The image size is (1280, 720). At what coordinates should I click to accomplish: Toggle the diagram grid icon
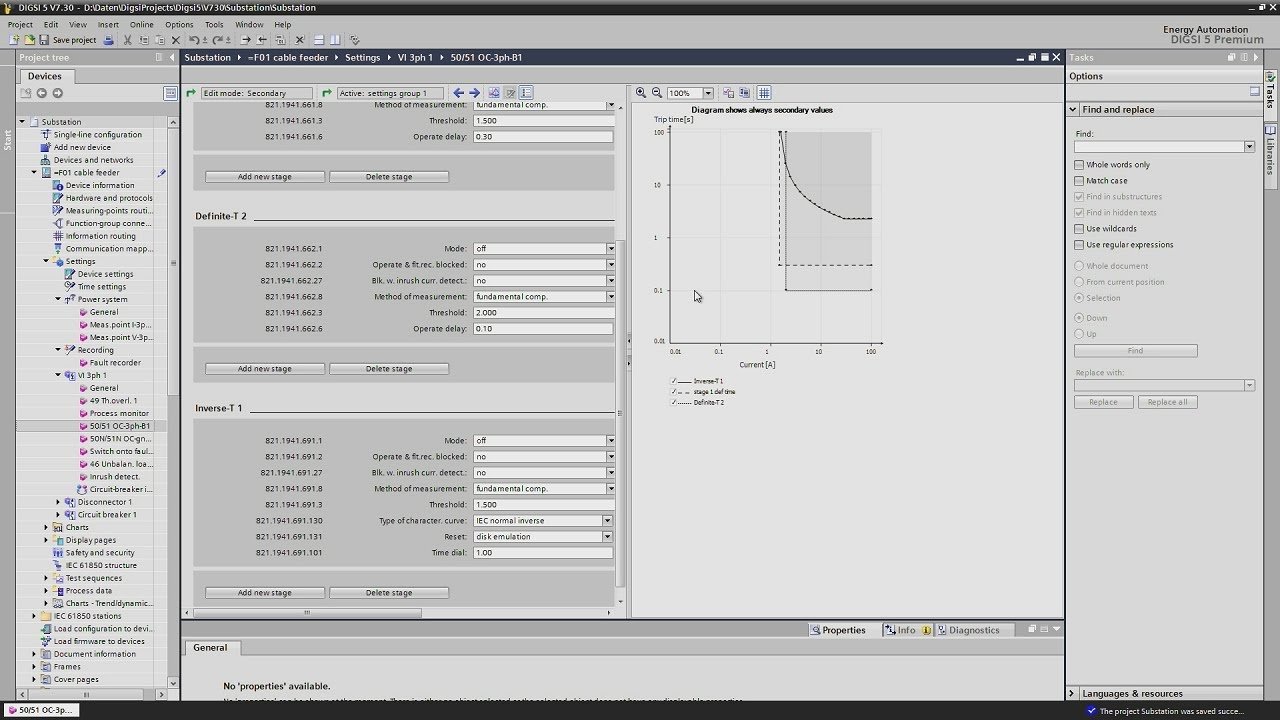pyautogui.click(x=764, y=93)
